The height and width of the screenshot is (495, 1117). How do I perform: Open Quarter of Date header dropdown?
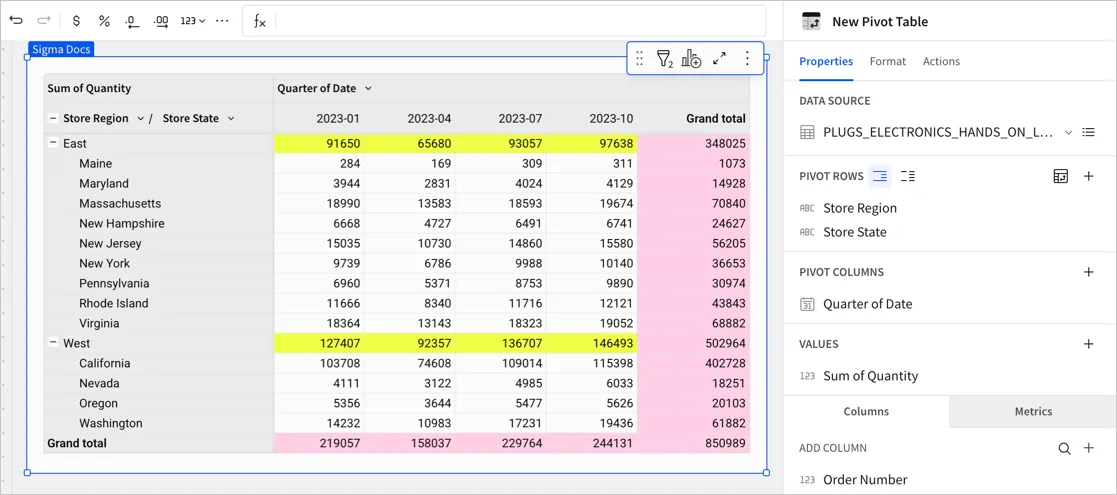pos(368,88)
